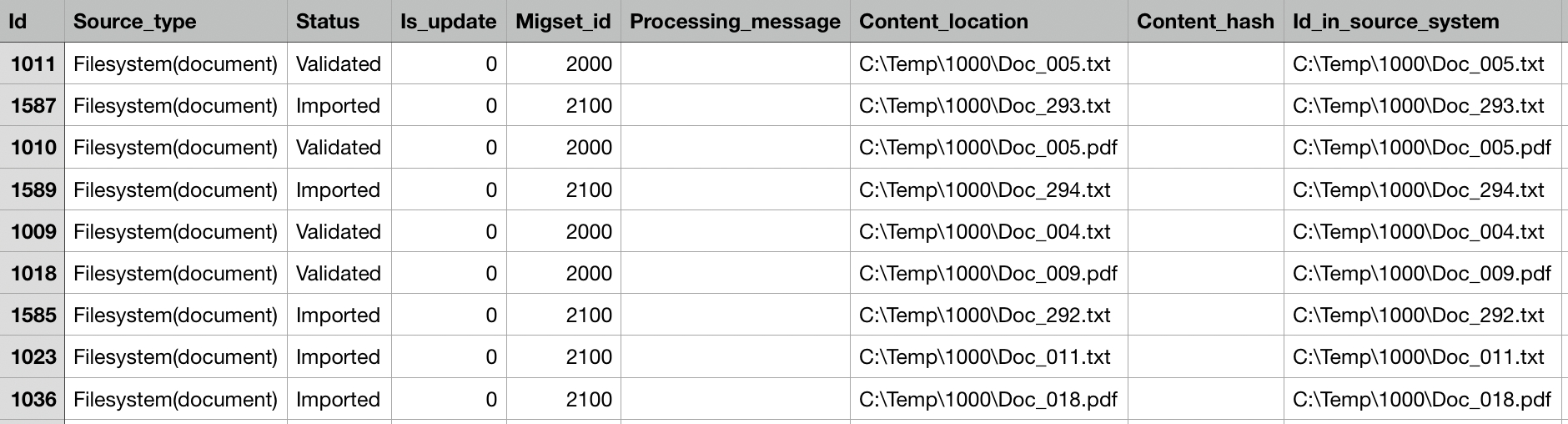This screenshot has height=424, width=1568.
Task: Select row header 1011
Action: (33, 64)
